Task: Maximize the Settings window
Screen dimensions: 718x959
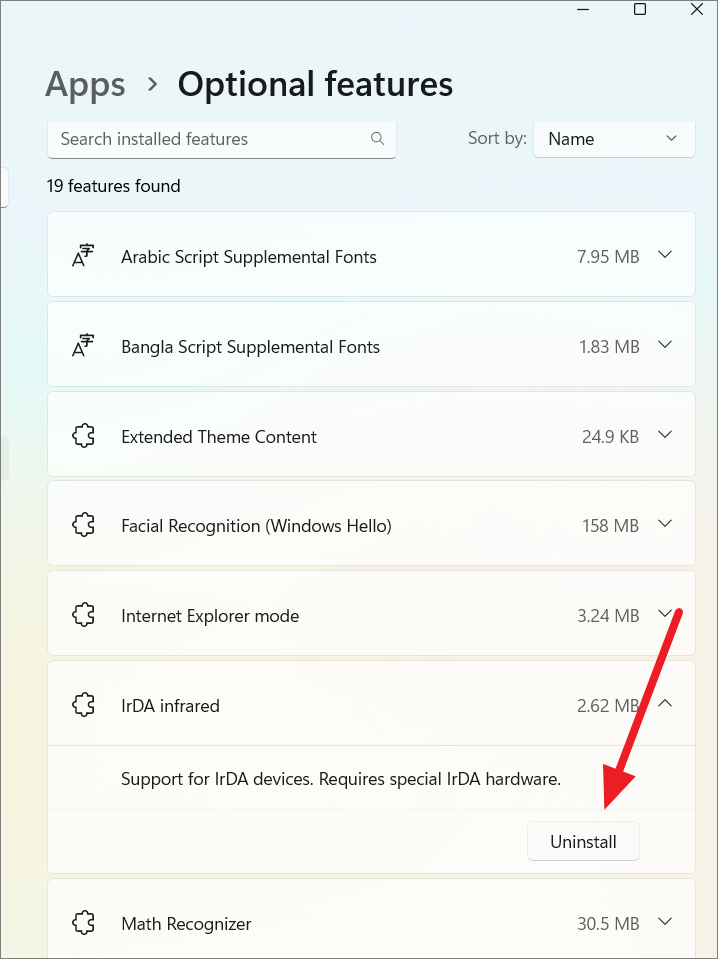Action: (x=640, y=9)
